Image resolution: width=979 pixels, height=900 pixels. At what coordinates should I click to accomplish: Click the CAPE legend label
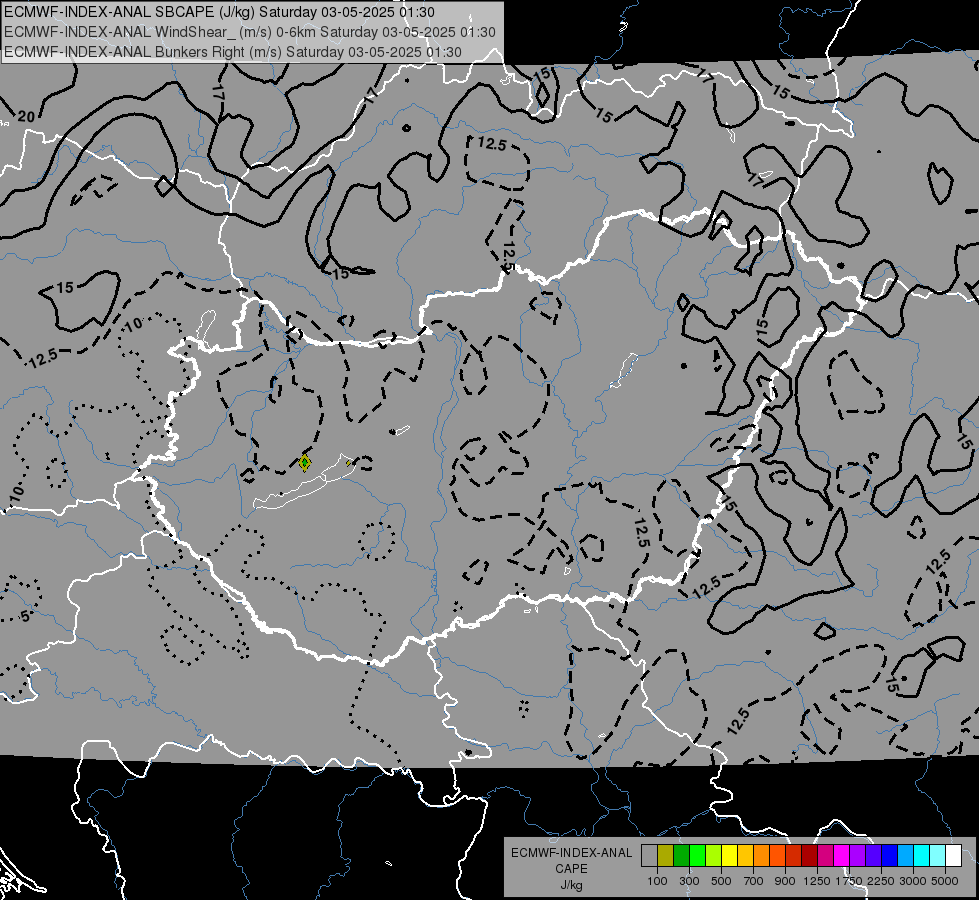571,869
